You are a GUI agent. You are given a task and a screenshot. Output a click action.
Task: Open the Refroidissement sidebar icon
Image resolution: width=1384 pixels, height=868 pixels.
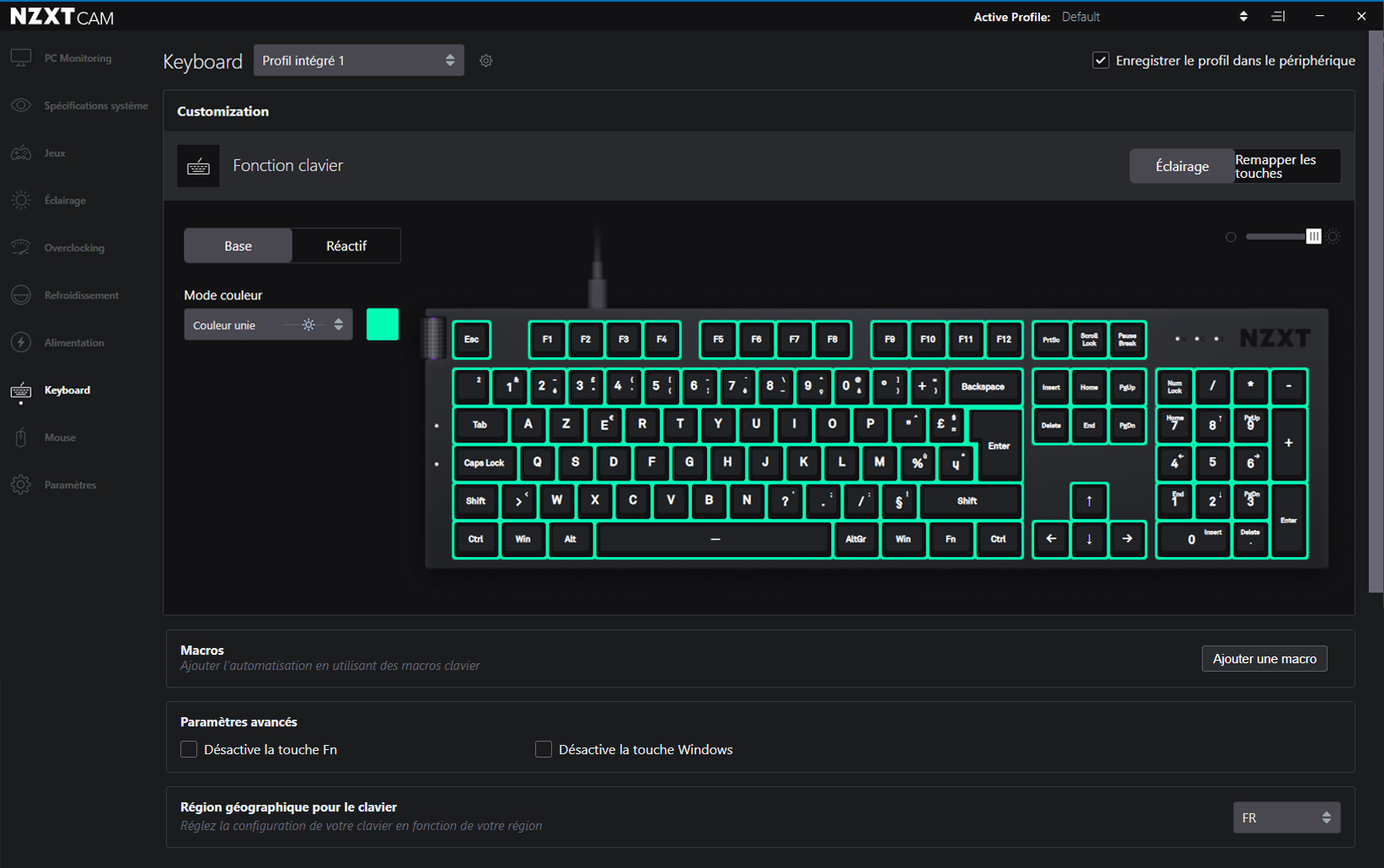tap(21, 295)
